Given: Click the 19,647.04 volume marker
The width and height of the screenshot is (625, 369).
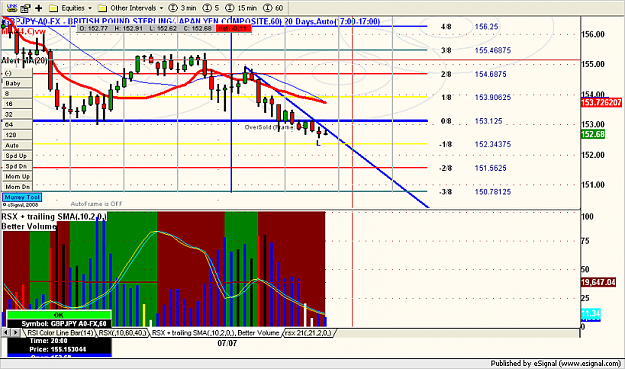Looking at the screenshot, I should click(598, 283).
